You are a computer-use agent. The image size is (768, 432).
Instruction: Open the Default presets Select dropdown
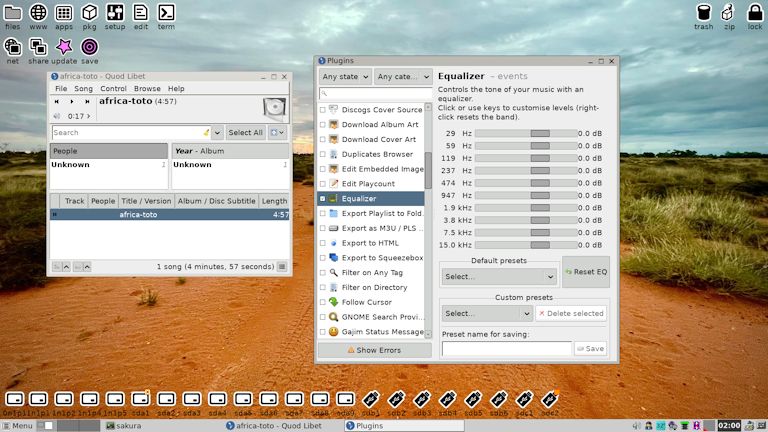tap(499, 276)
